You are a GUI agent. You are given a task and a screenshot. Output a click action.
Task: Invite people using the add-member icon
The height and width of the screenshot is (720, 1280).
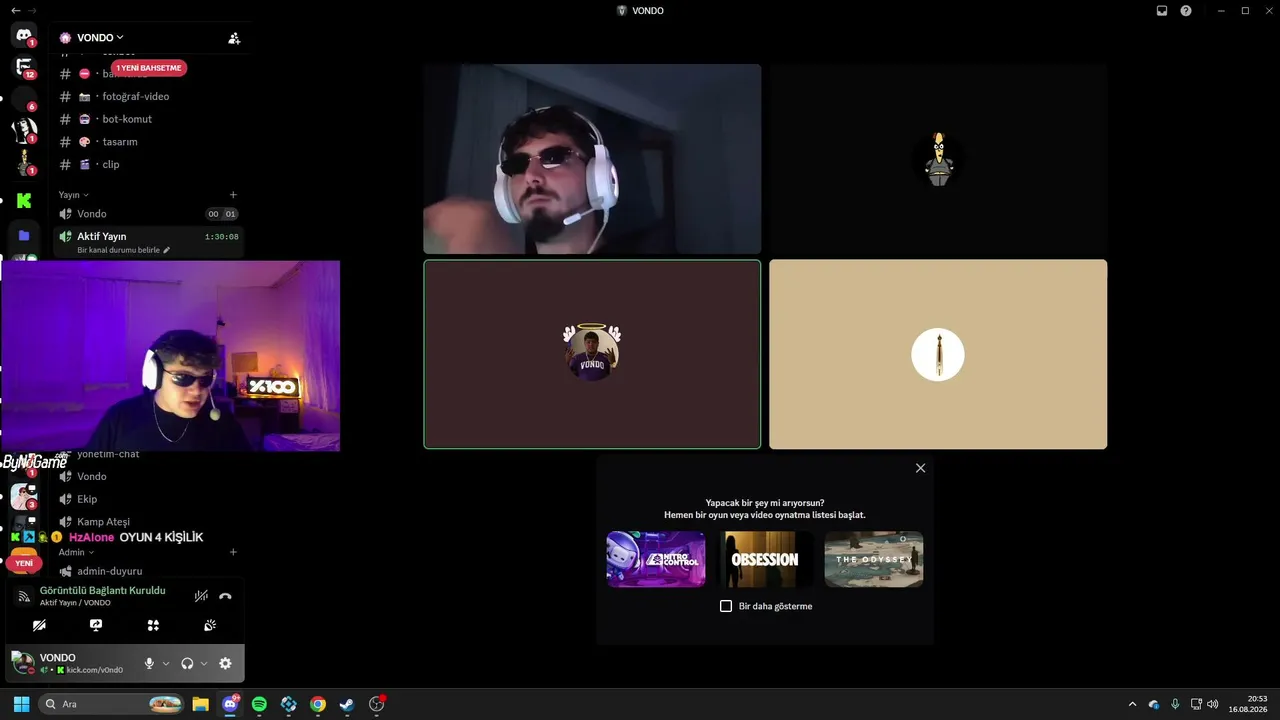(234, 38)
